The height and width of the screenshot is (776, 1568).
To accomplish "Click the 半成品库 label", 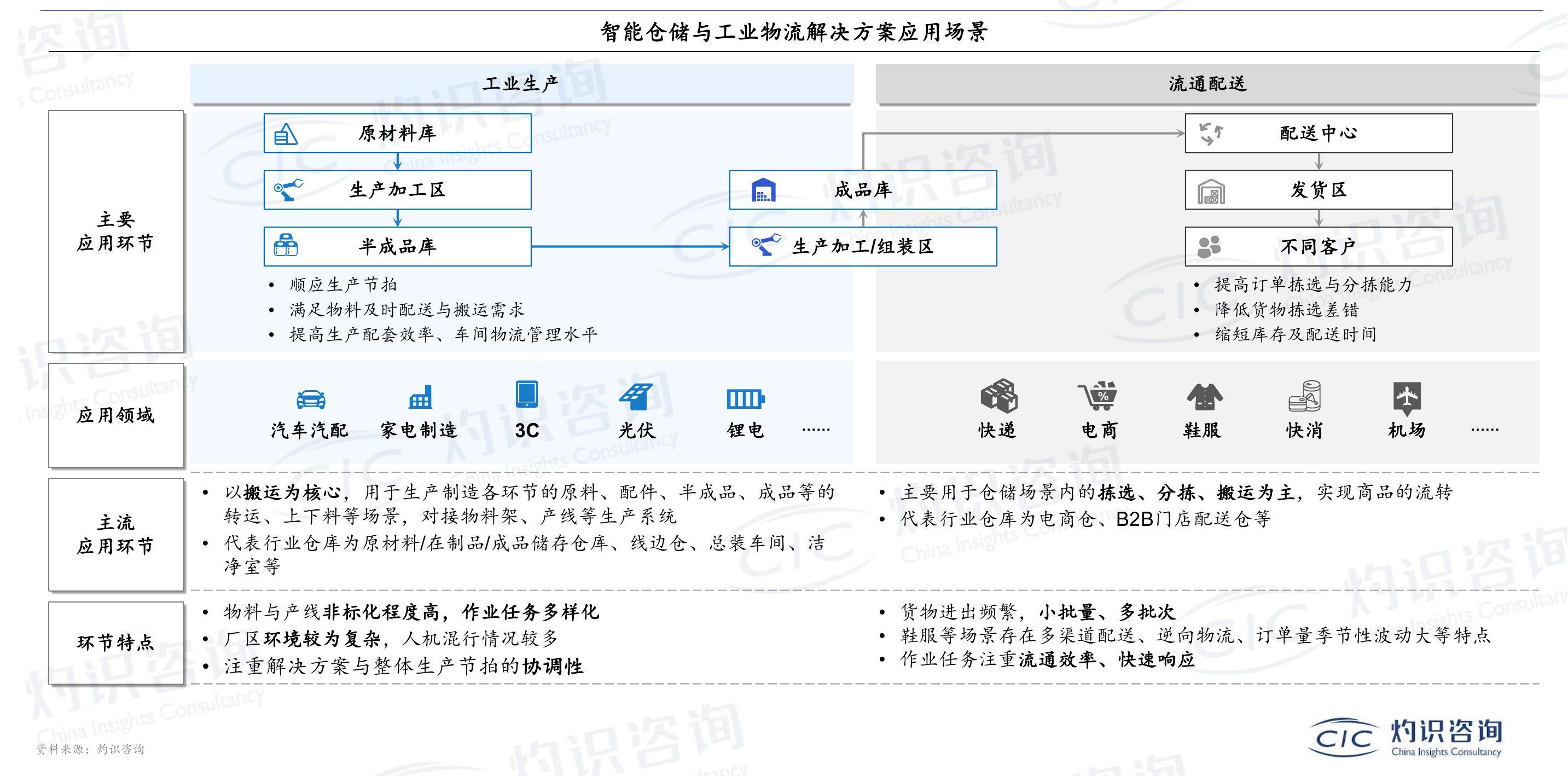I will (x=398, y=246).
